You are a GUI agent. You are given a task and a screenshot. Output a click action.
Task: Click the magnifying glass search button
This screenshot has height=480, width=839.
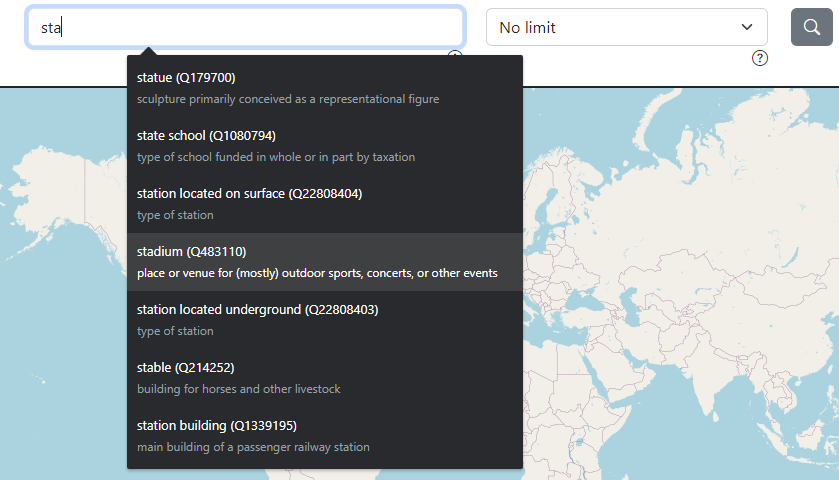tap(811, 27)
